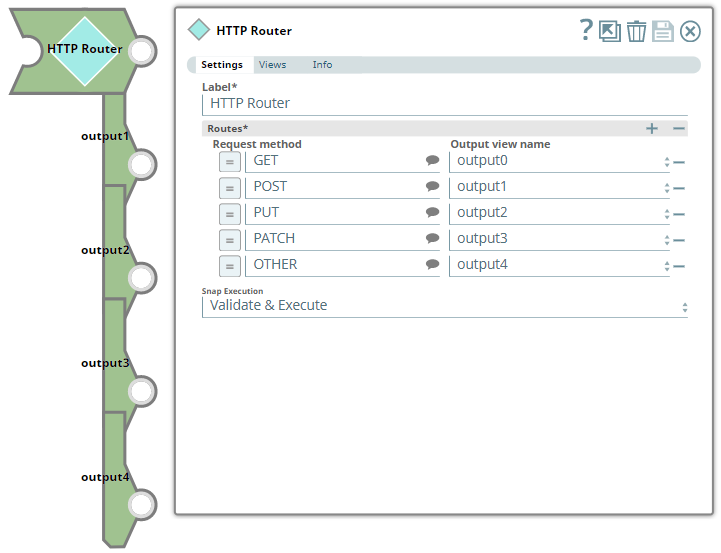Toggle expression button for PUT row

coord(229,213)
